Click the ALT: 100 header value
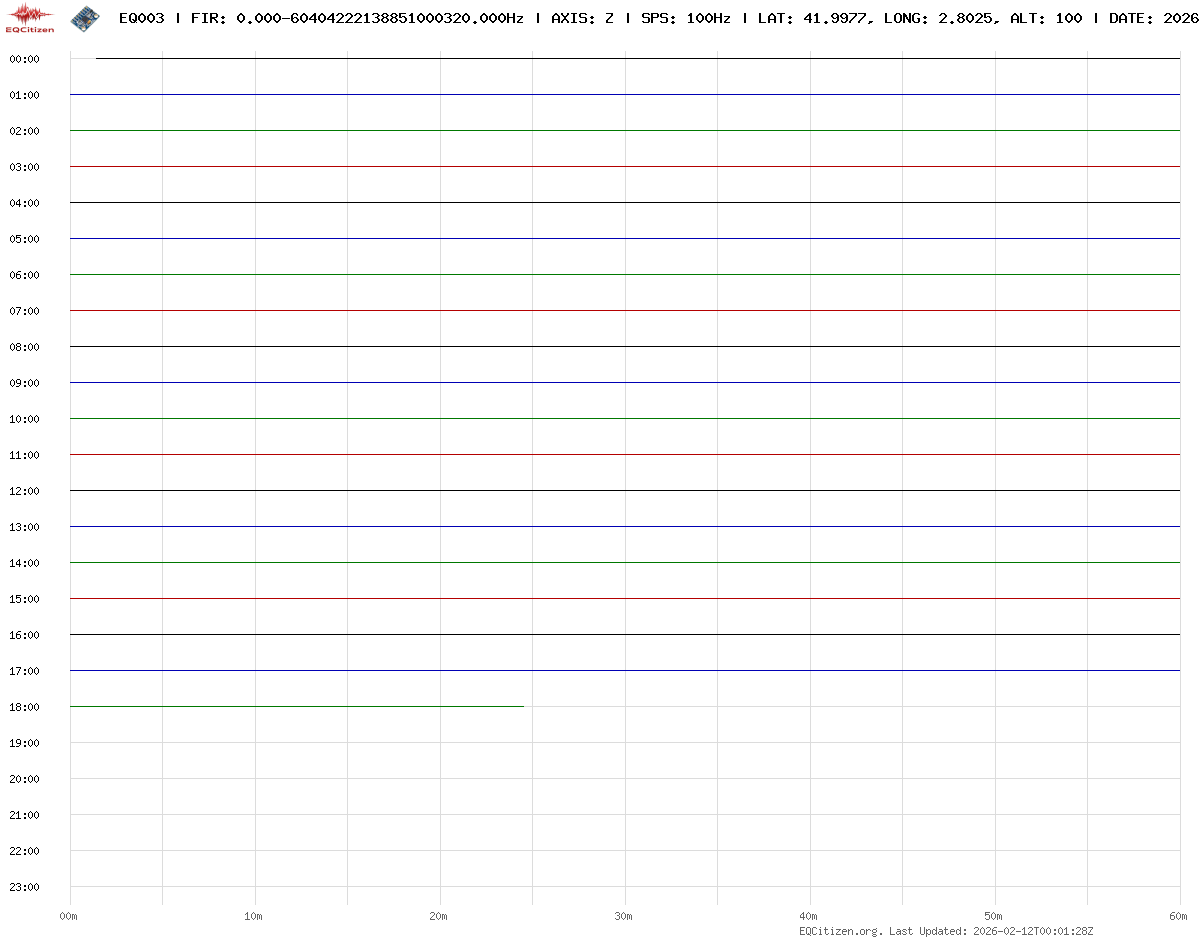 1046,18
